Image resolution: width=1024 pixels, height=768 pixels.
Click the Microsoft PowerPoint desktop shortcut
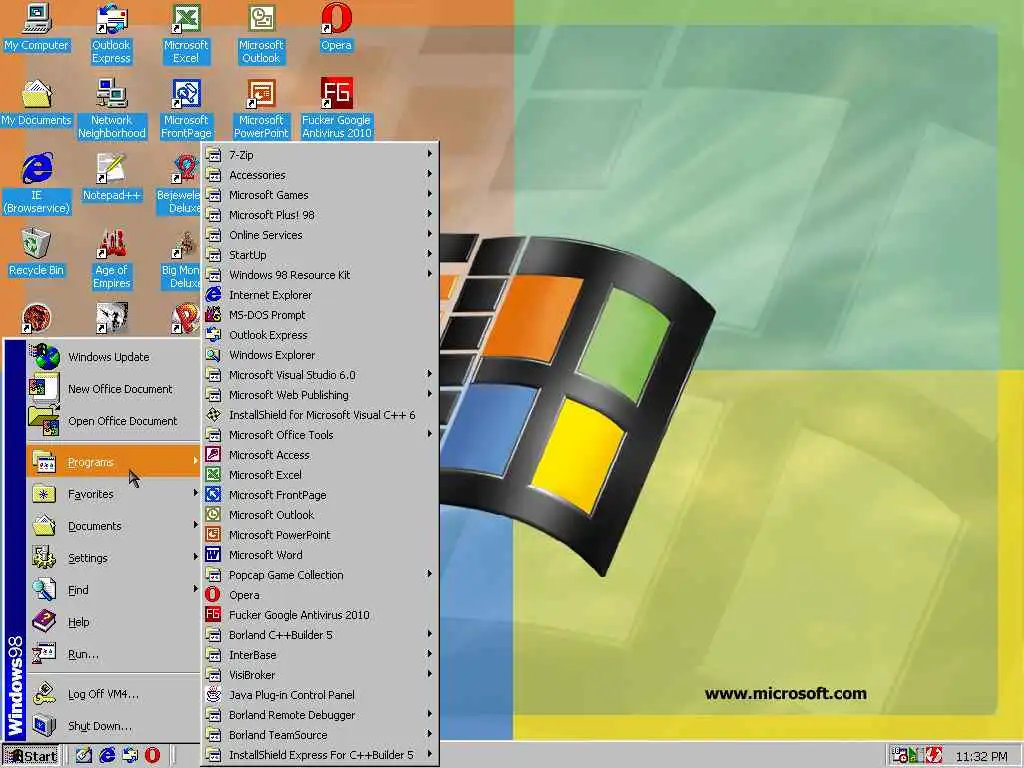pyautogui.click(x=261, y=109)
